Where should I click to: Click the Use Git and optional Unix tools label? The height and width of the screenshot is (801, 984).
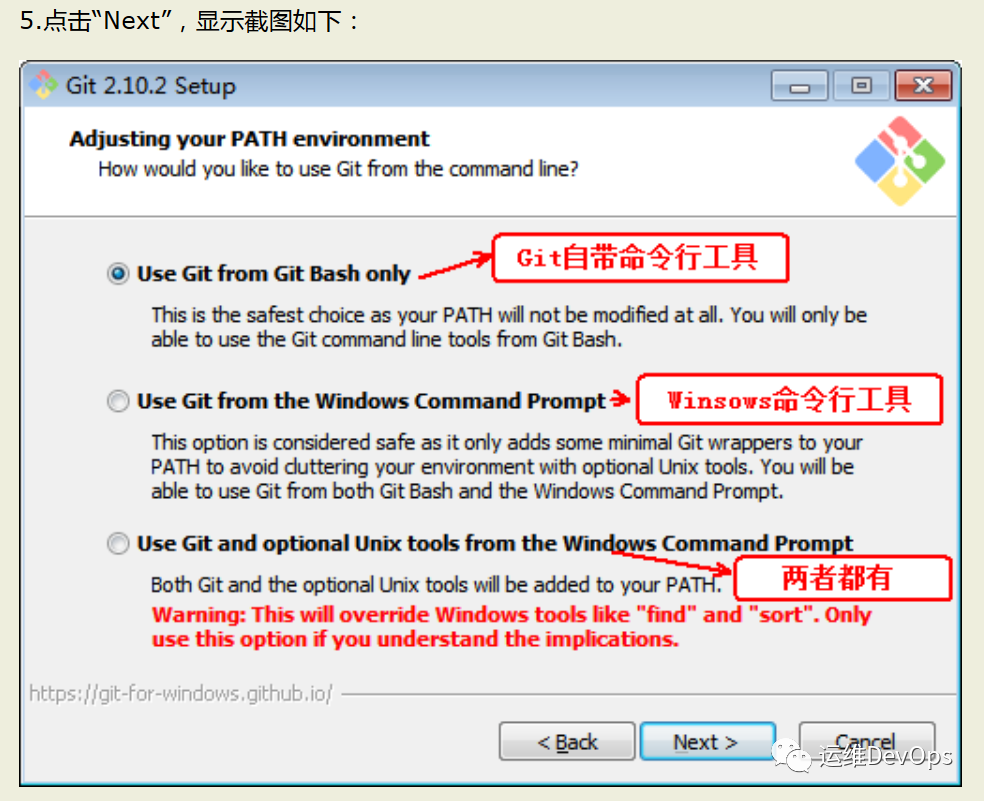click(x=495, y=544)
